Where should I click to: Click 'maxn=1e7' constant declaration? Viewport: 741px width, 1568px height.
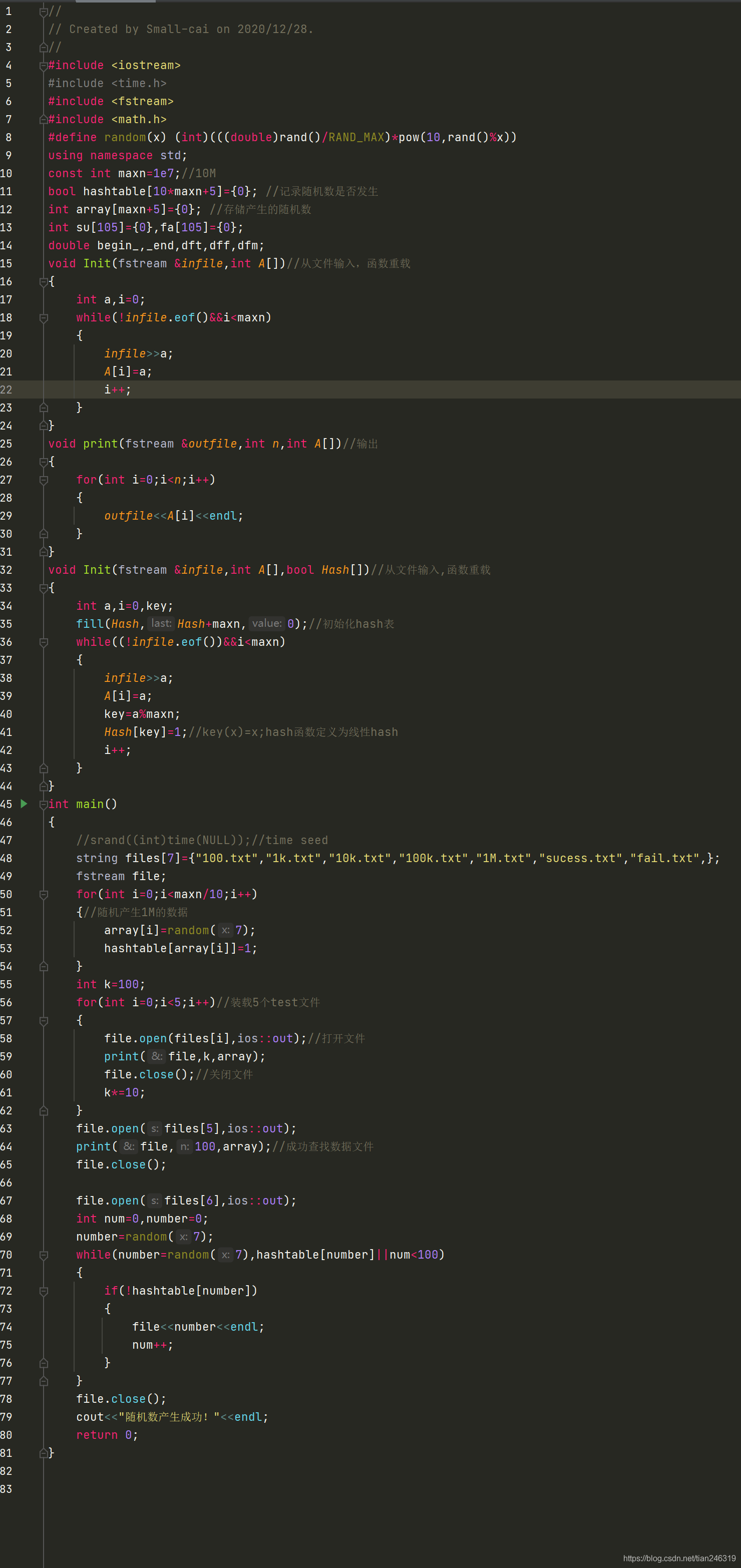pos(146,174)
